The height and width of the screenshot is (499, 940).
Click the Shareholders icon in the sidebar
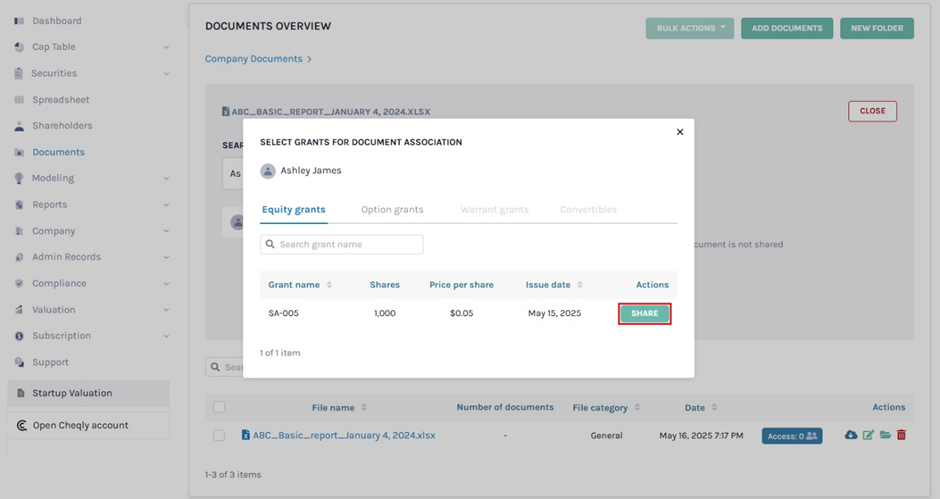pos(19,126)
